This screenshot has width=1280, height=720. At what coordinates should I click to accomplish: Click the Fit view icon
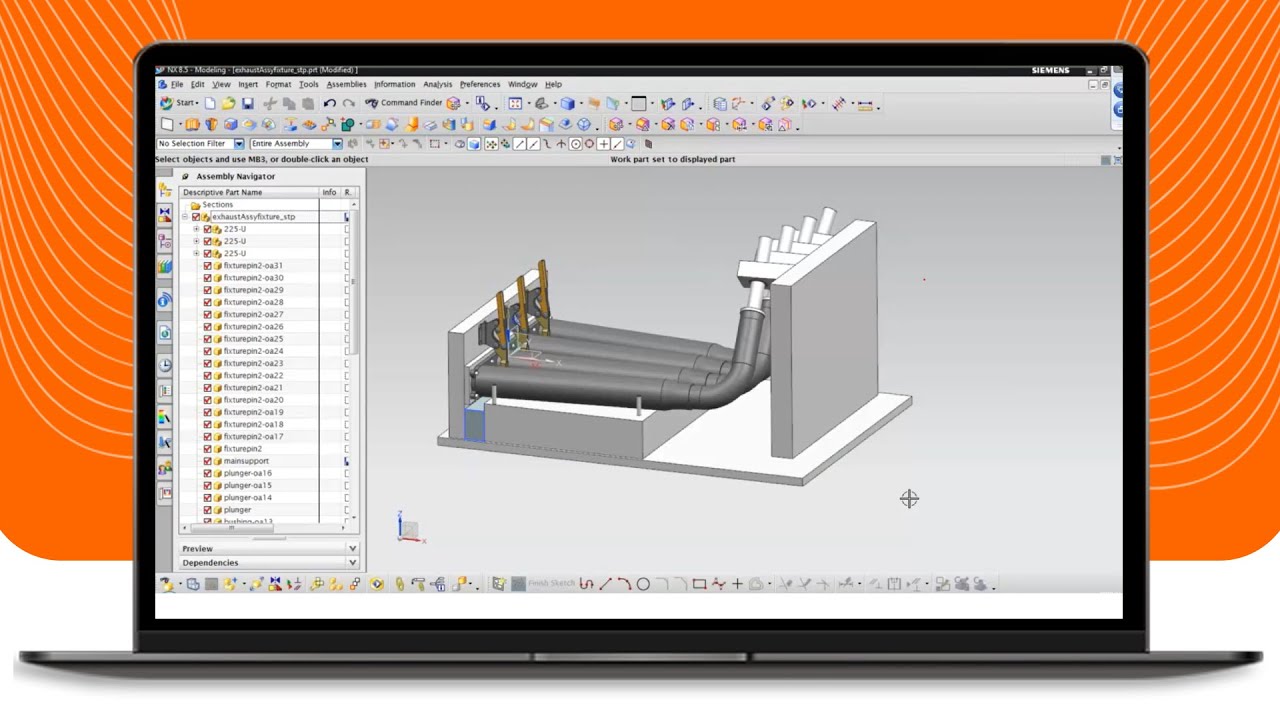click(515, 103)
